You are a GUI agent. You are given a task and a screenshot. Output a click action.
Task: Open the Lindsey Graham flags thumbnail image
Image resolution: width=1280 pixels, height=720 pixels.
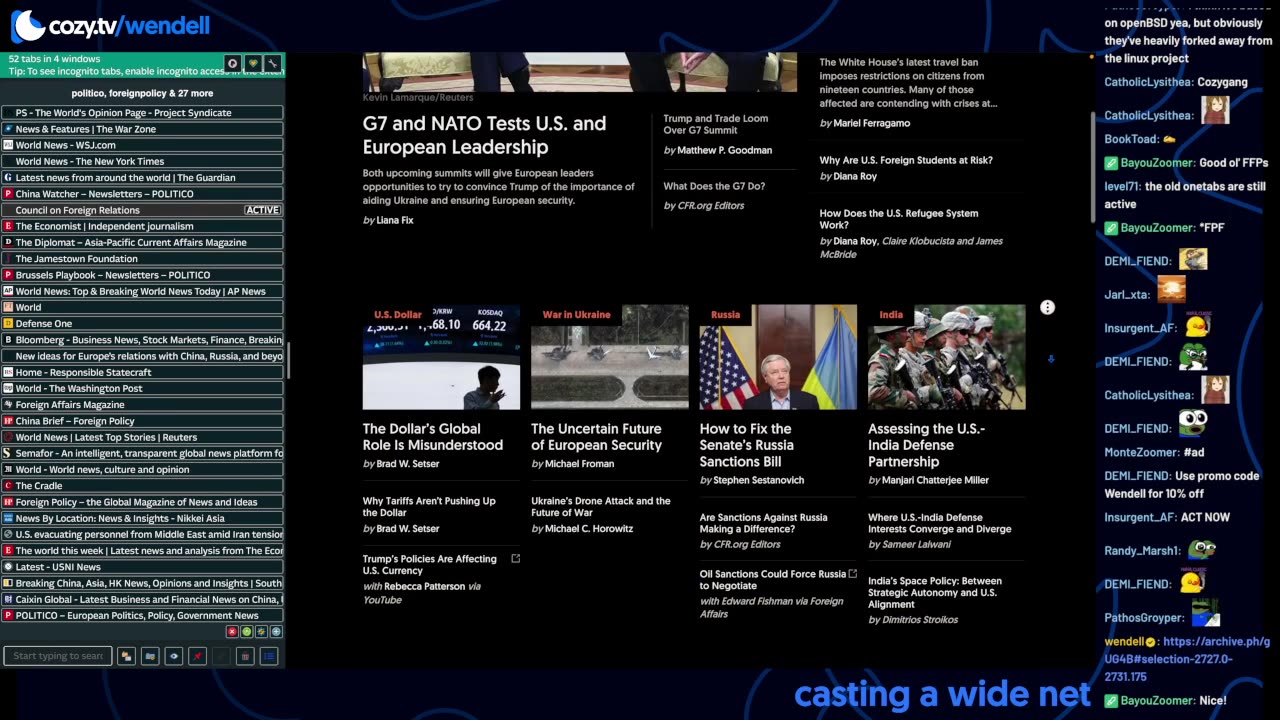point(778,357)
